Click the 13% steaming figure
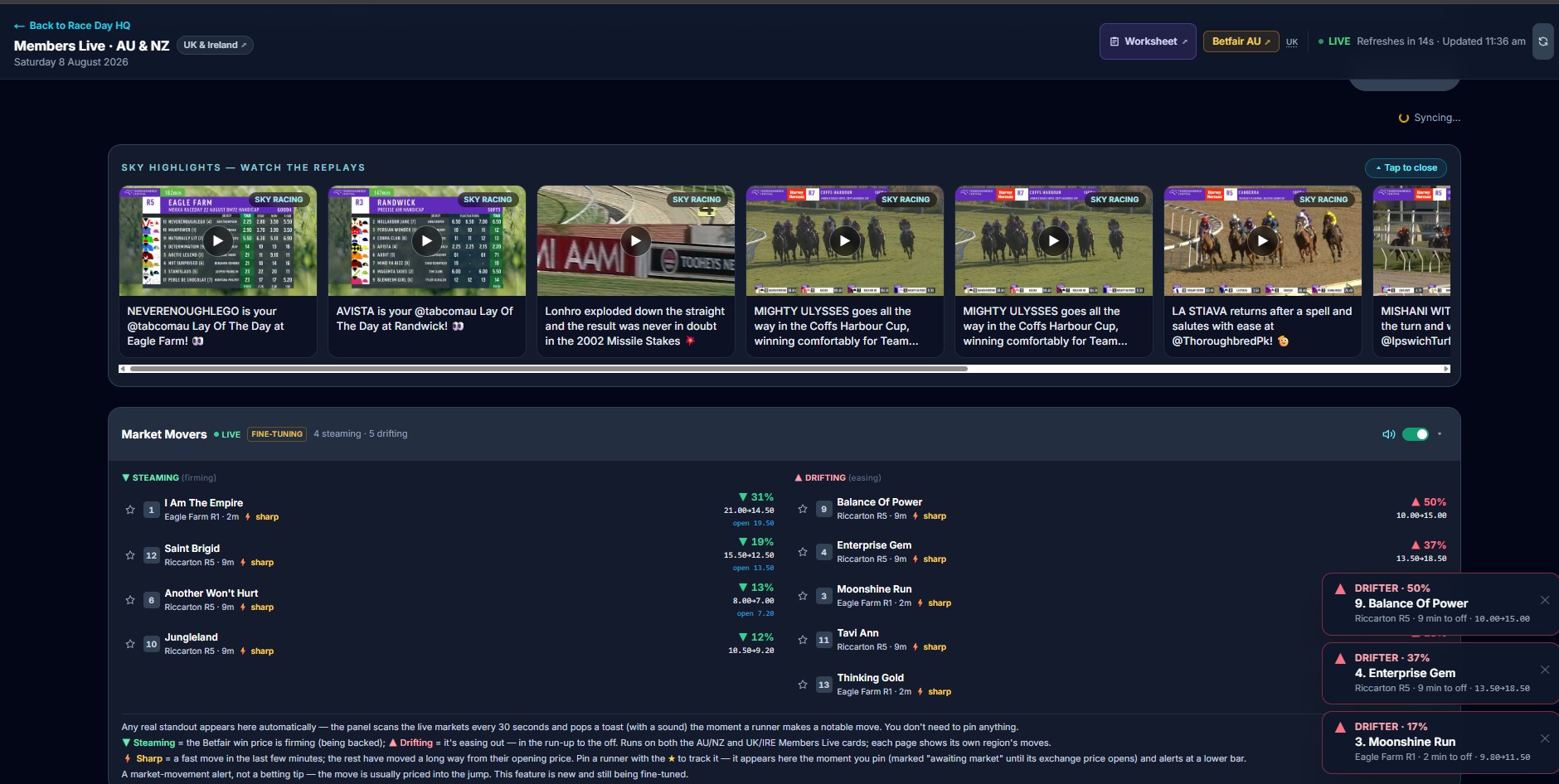 tap(756, 588)
